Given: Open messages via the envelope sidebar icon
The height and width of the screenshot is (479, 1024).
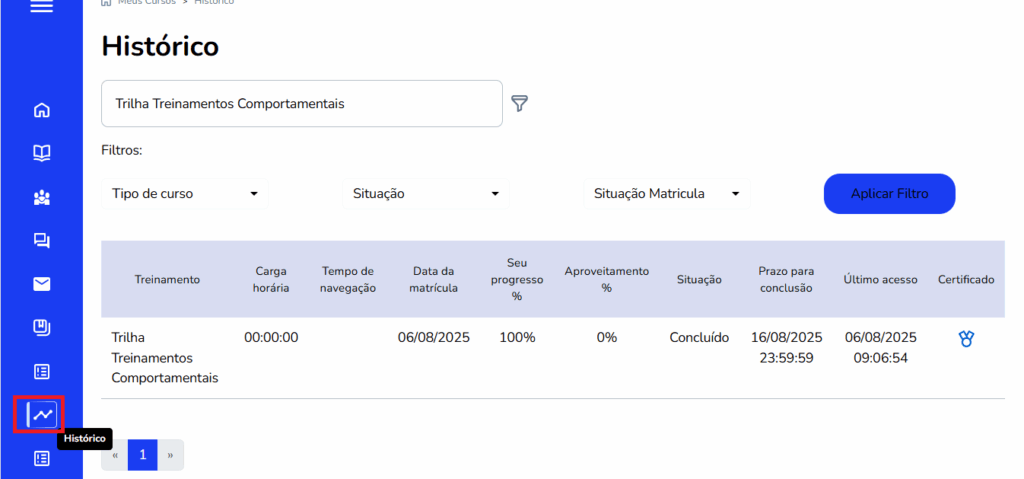Looking at the screenshot, I should point(41,284).
